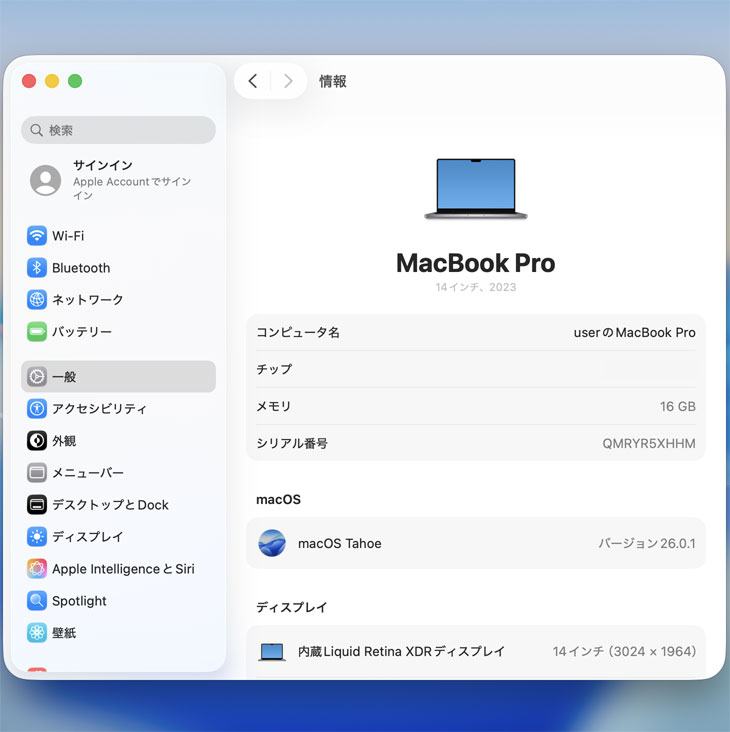Click the forward chevron button
This screenshot has height=732, width=730.
pyautogui.click(x=288, y=81)
